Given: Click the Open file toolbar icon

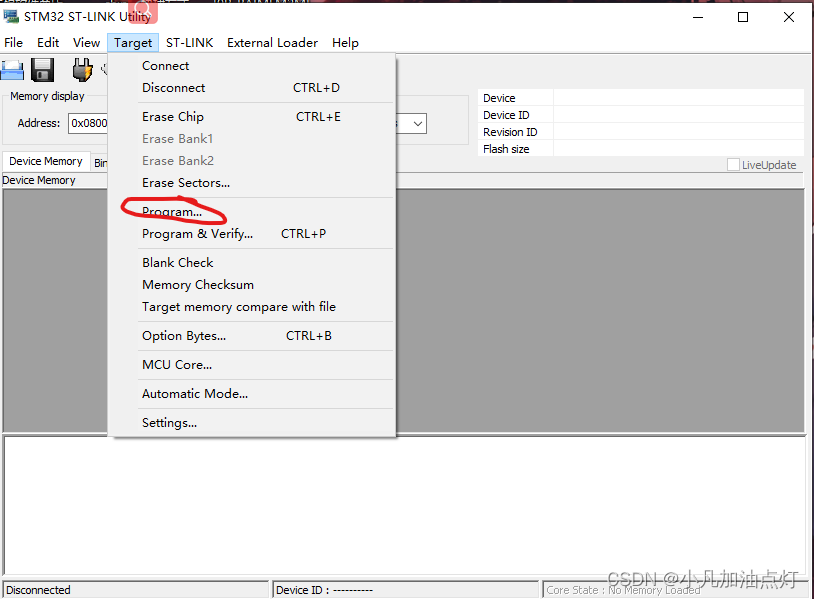Looking at the screenshot, I should pyautogui.click(x=12, y=70).
